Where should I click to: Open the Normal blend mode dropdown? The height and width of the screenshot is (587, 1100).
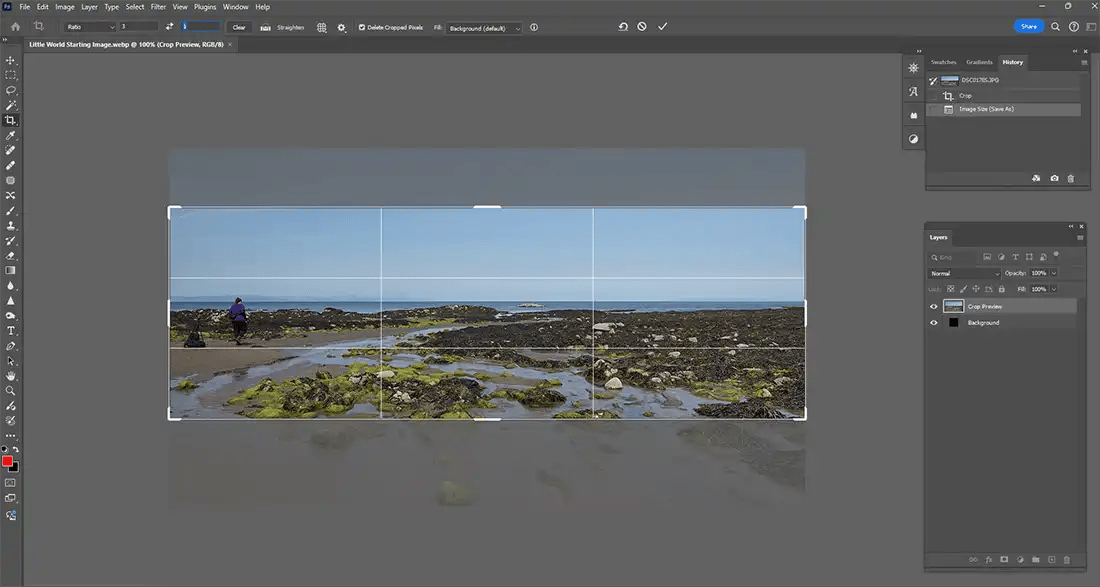[x=964, y=274]
